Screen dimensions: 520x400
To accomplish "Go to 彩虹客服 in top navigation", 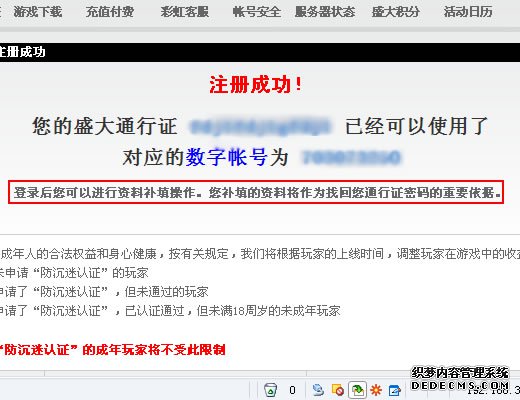I will (184, 12).
